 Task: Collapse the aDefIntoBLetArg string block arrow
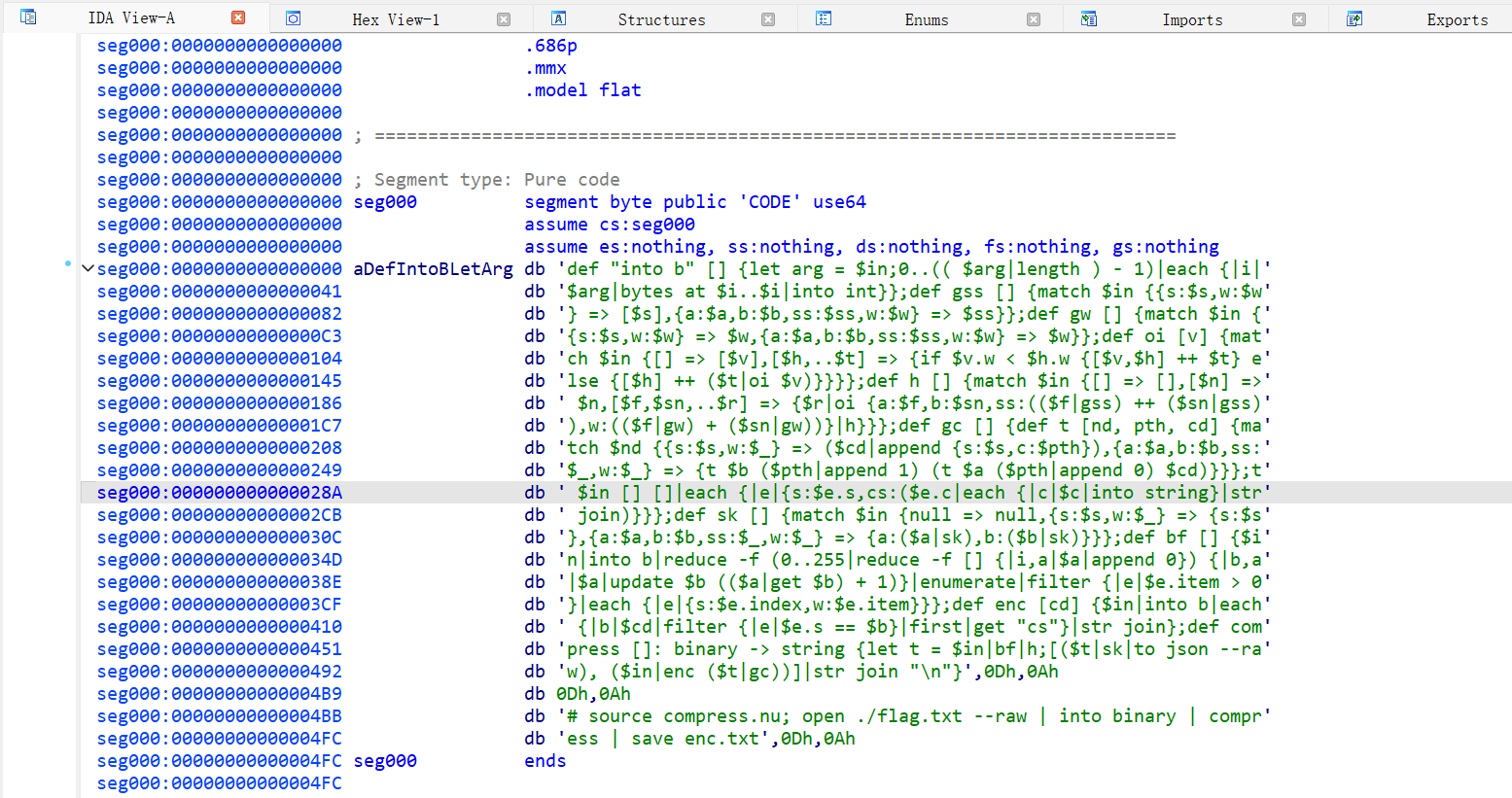(x=88, y=269)
